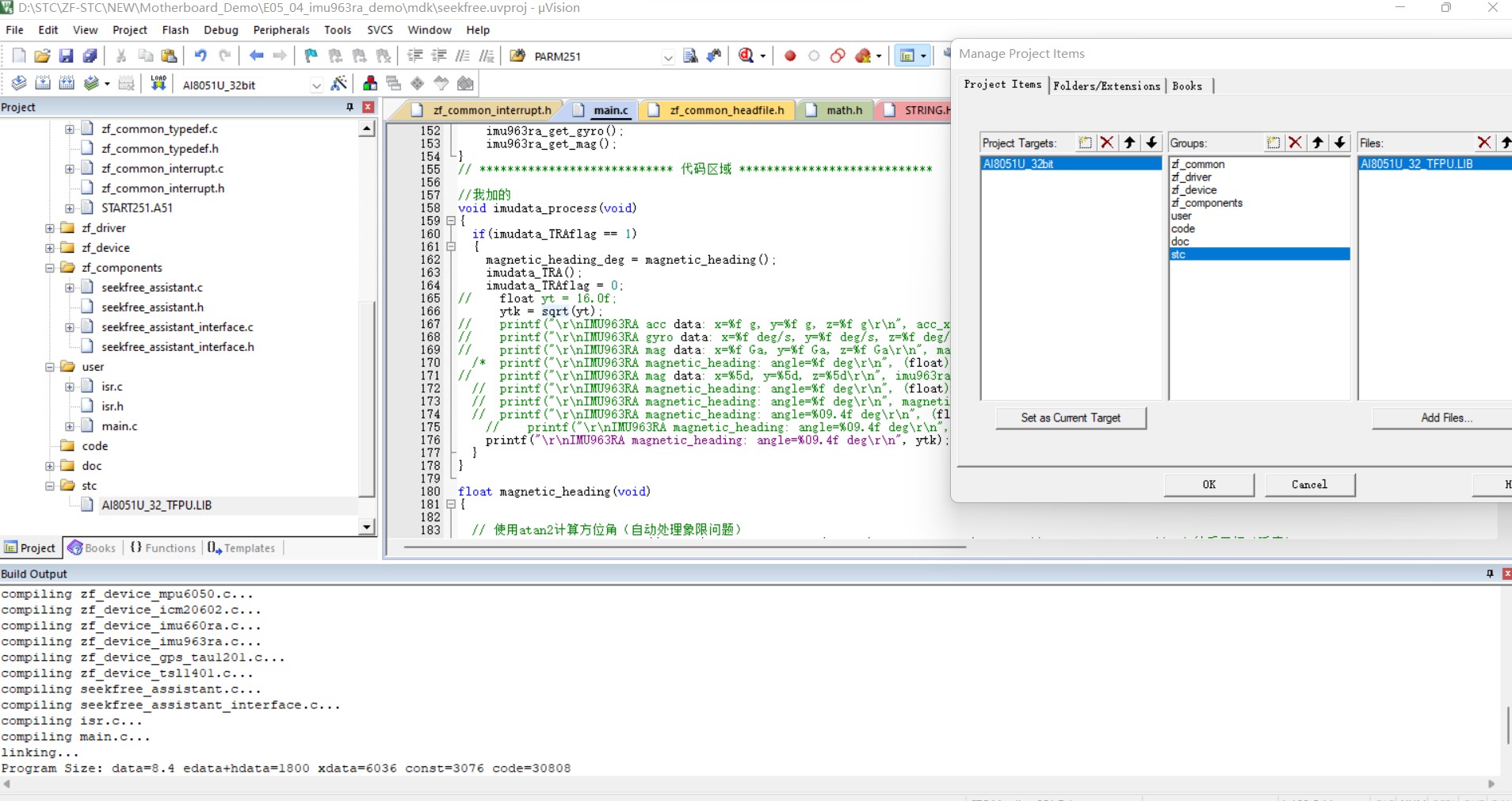Disable all breakpoints icon
1512x801 pixels.
pyautogui.click(x=838, y=55)
